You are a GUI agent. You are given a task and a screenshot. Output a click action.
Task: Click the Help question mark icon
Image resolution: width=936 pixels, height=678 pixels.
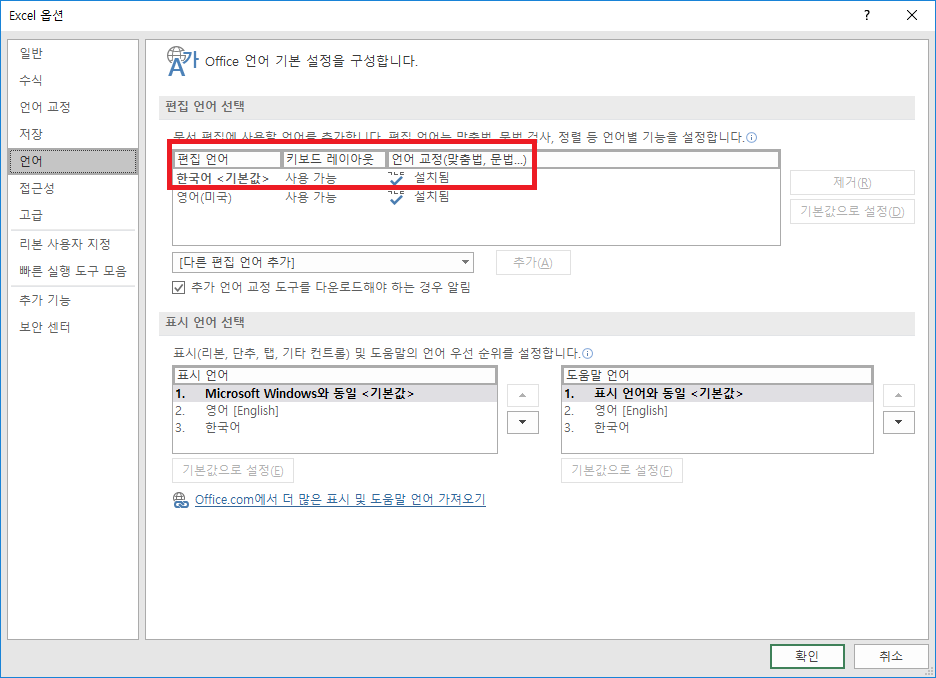tap(866, 15)
